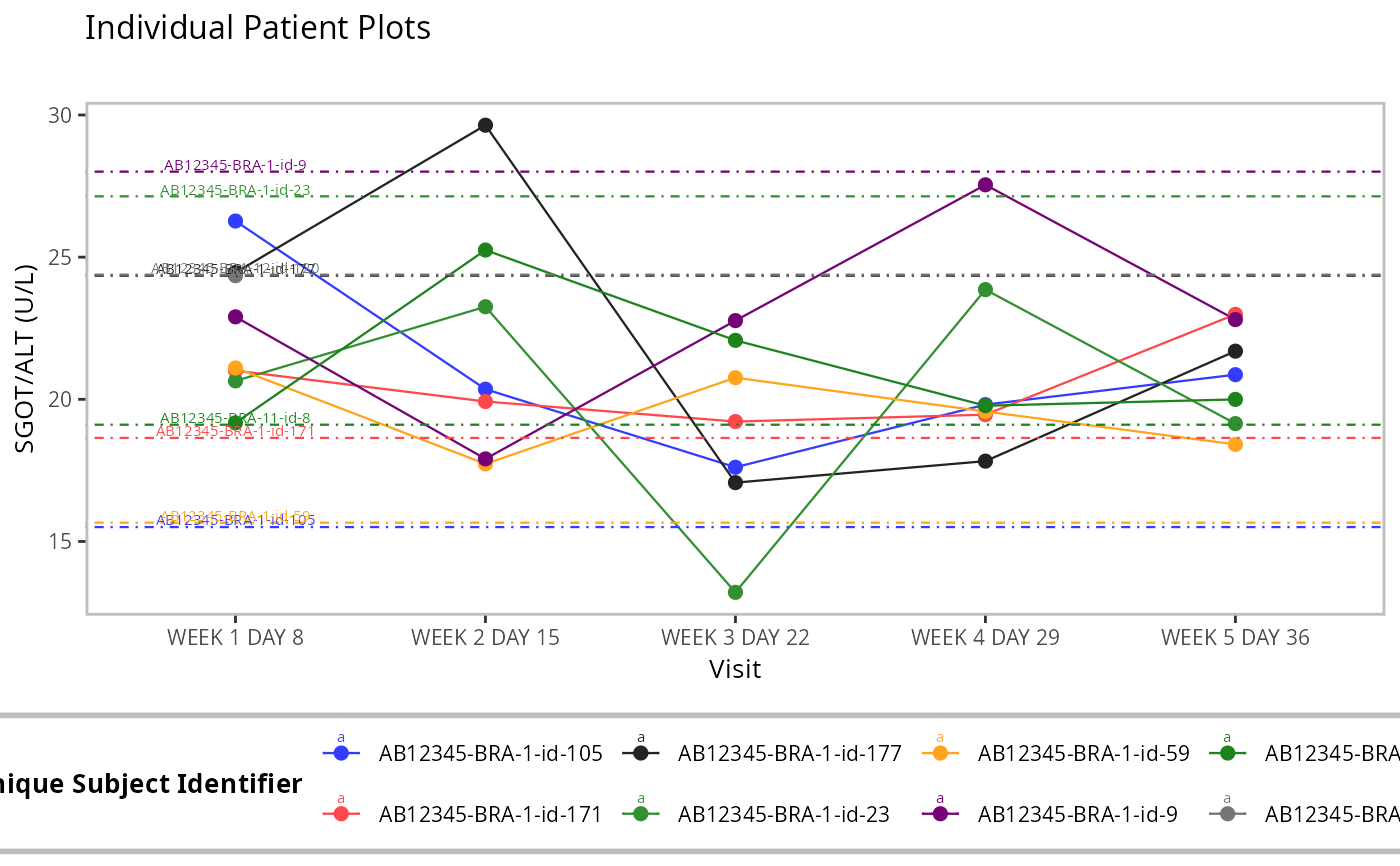The image size is (1400, 866).
Task: Select the blue data point at WEEK 1 DAY 8
Action: [x=235, y=221]
